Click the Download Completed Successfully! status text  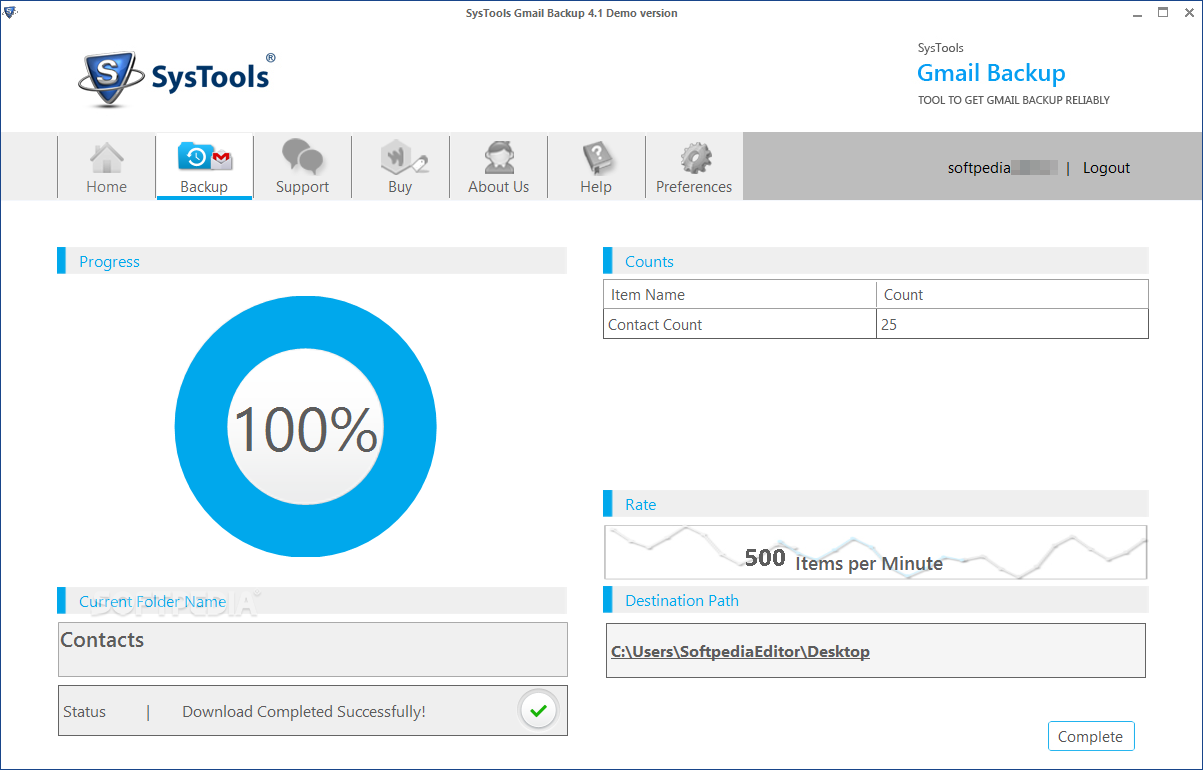(x=304, y=712)
